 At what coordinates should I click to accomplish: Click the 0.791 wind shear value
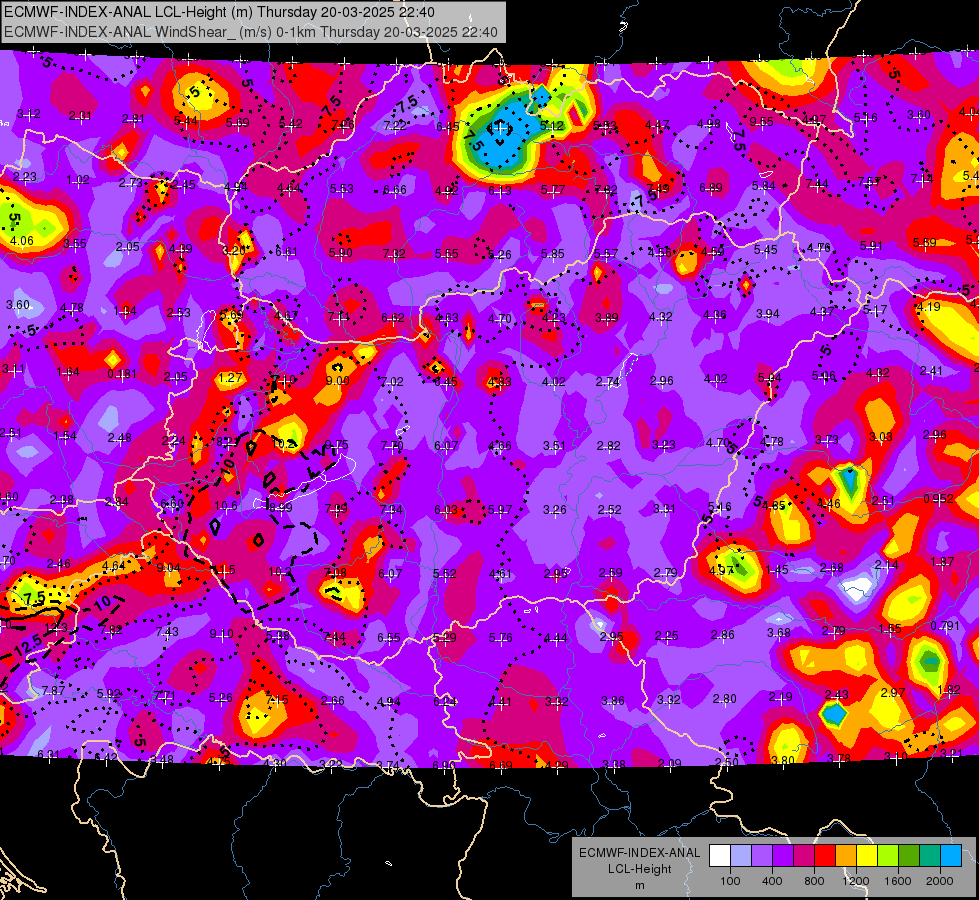click(x=945, y=625)
